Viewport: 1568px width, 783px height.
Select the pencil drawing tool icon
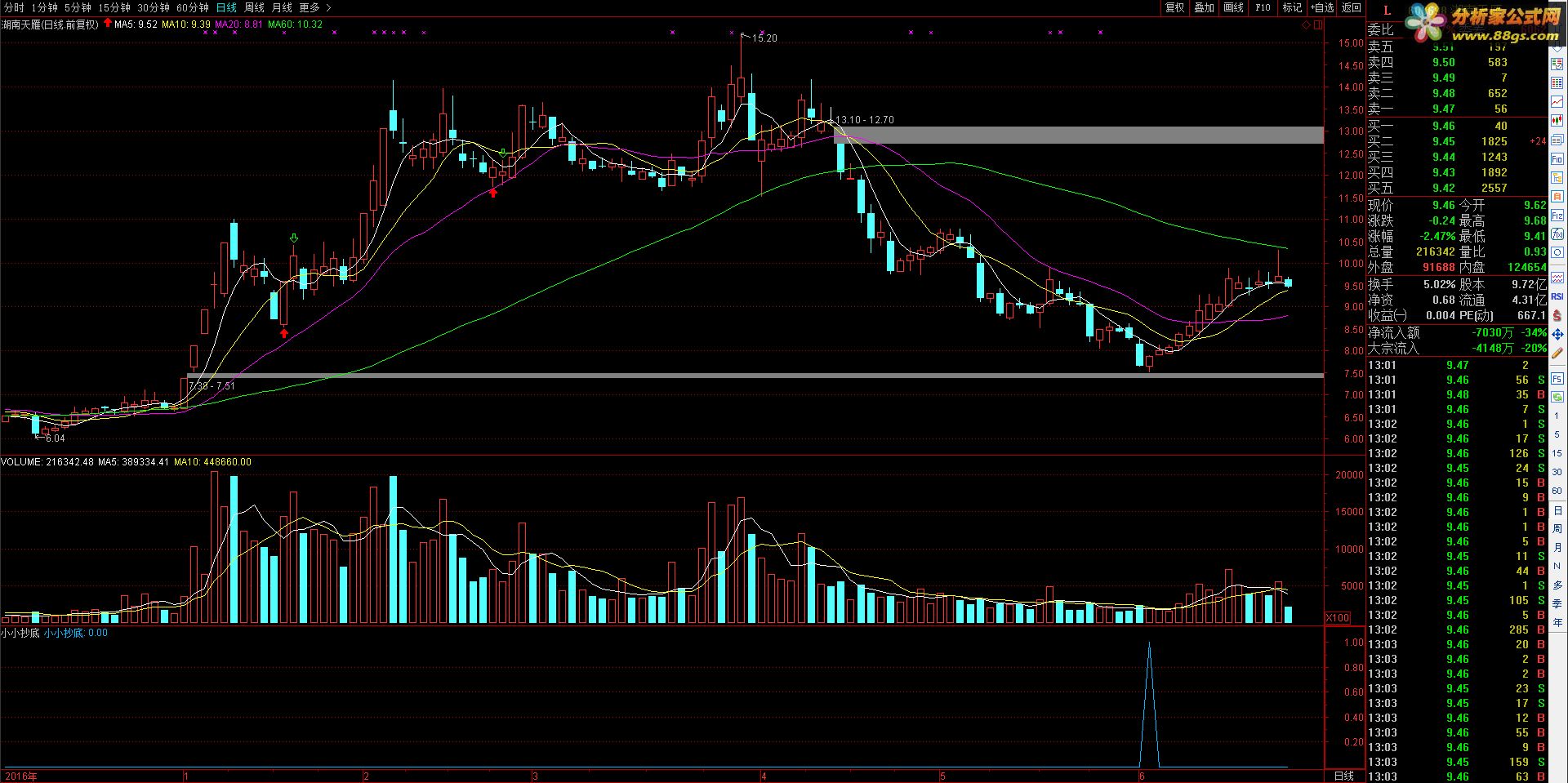click(1557, 353)
